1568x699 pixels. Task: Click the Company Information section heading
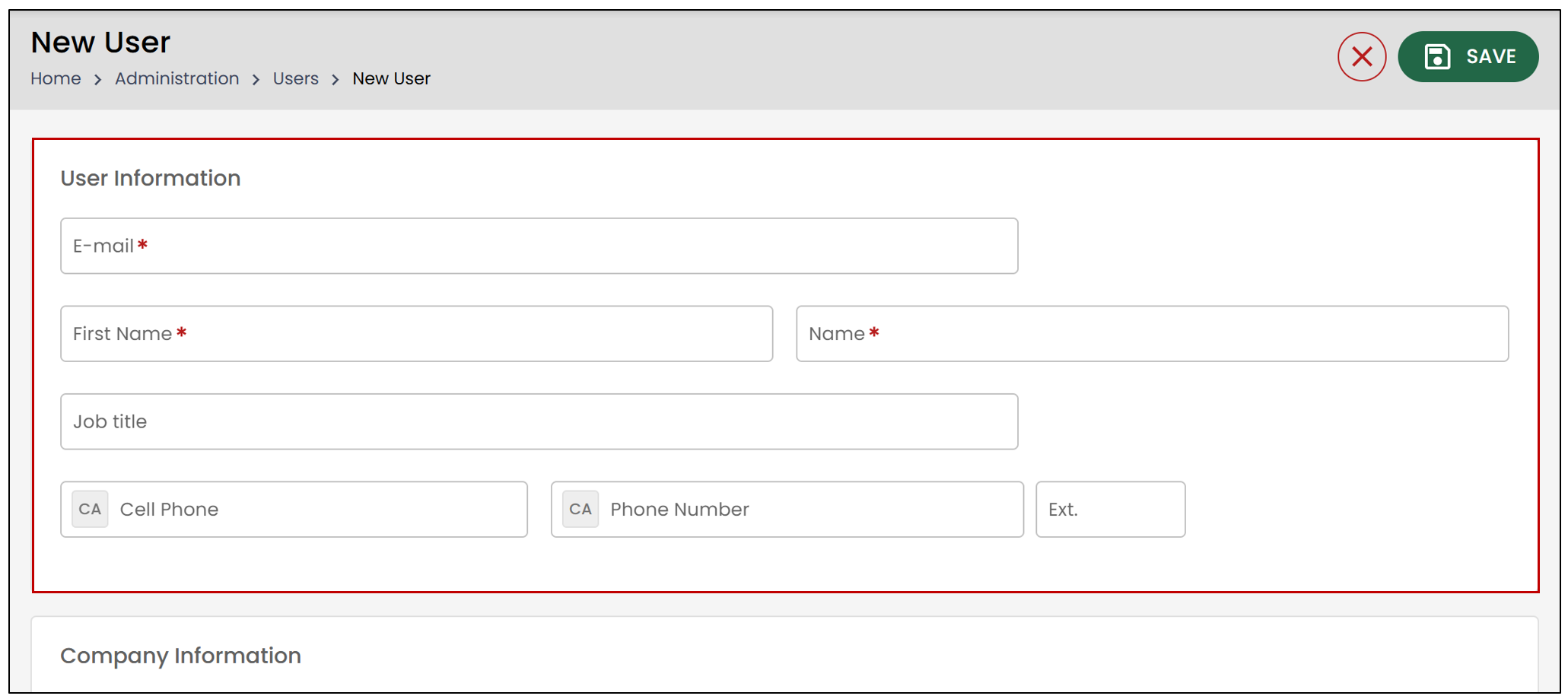[x=180, y=656]
